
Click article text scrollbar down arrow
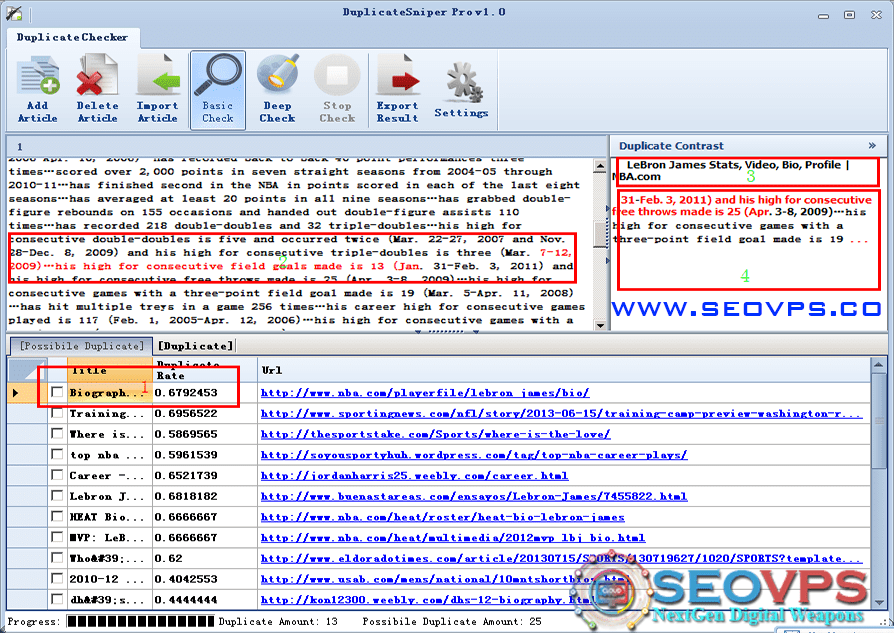tap(600, 325)
